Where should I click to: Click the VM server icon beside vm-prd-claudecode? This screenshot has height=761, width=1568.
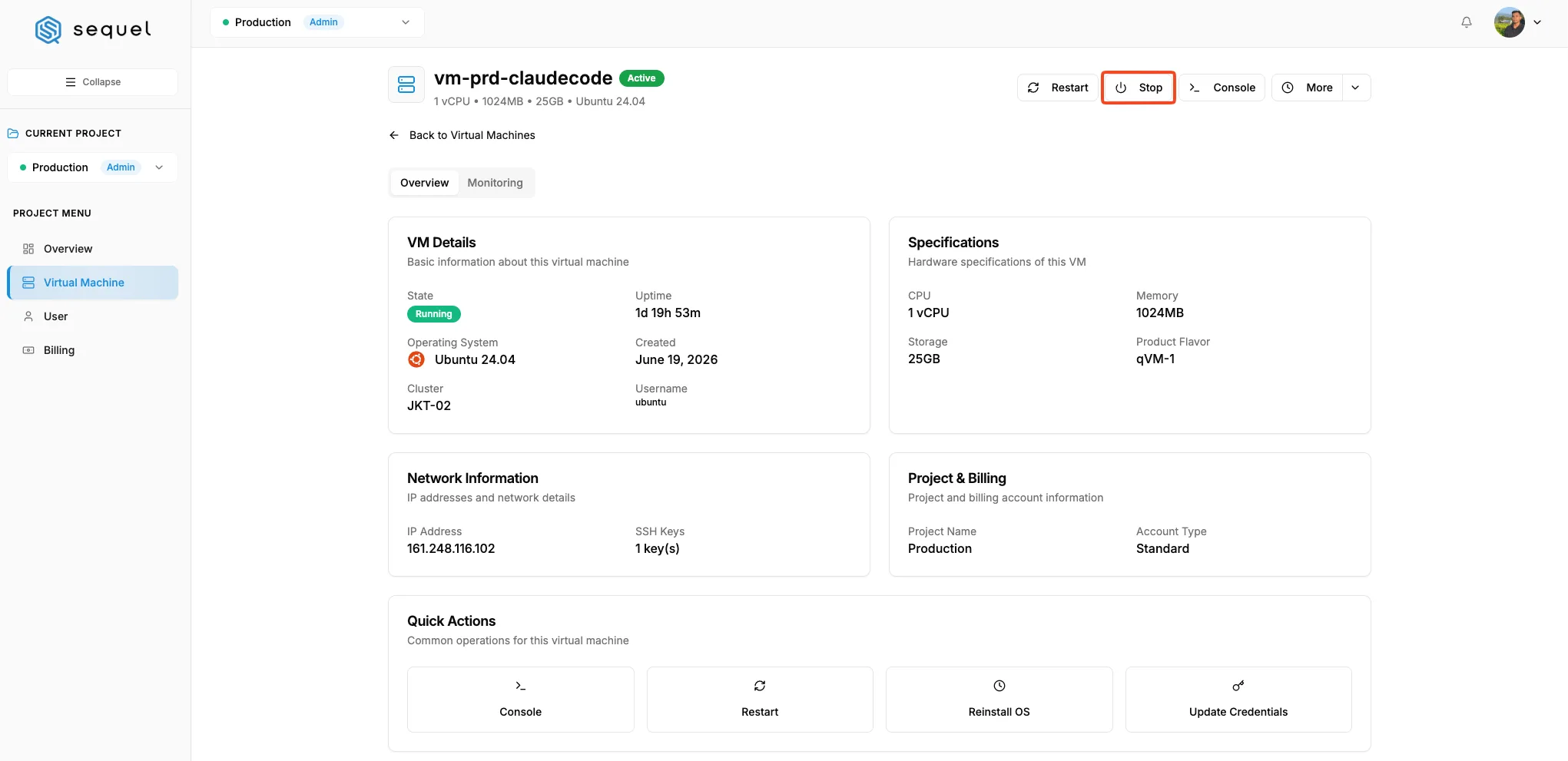[x=406, y=84]
